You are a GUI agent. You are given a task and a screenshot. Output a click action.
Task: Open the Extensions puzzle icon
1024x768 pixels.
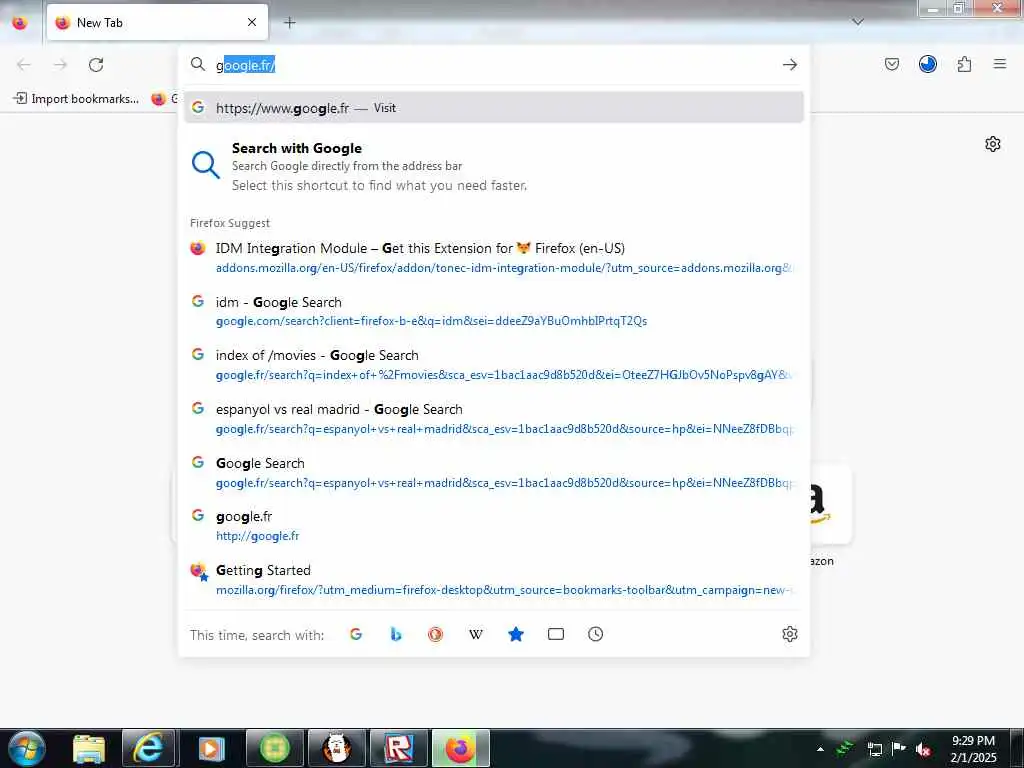(x=964, y=64)
